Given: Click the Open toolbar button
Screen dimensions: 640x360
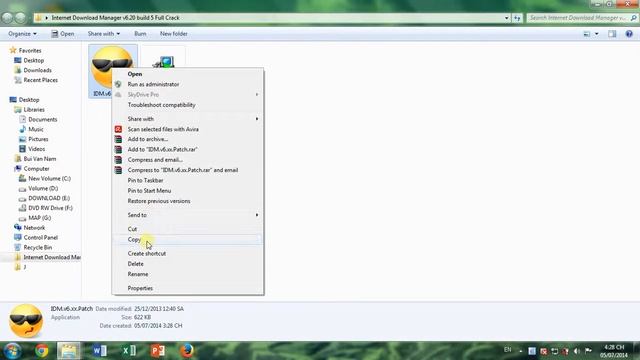Looking at the screenshot, I should [x=63, y=34].
